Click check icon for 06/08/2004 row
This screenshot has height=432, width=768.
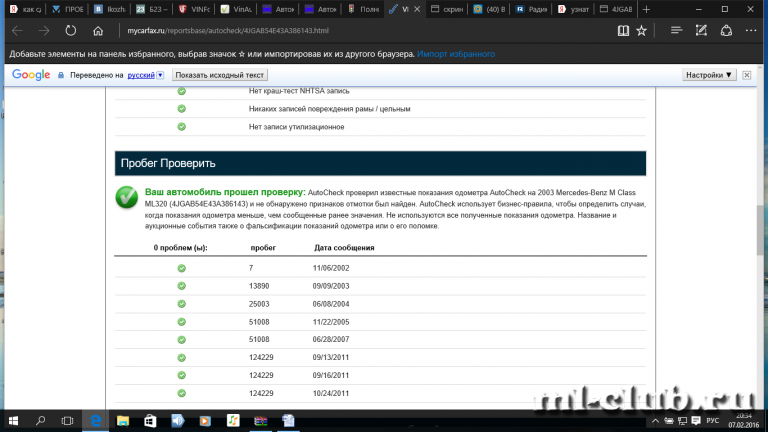pyautogui.click(x=182, y=304)
